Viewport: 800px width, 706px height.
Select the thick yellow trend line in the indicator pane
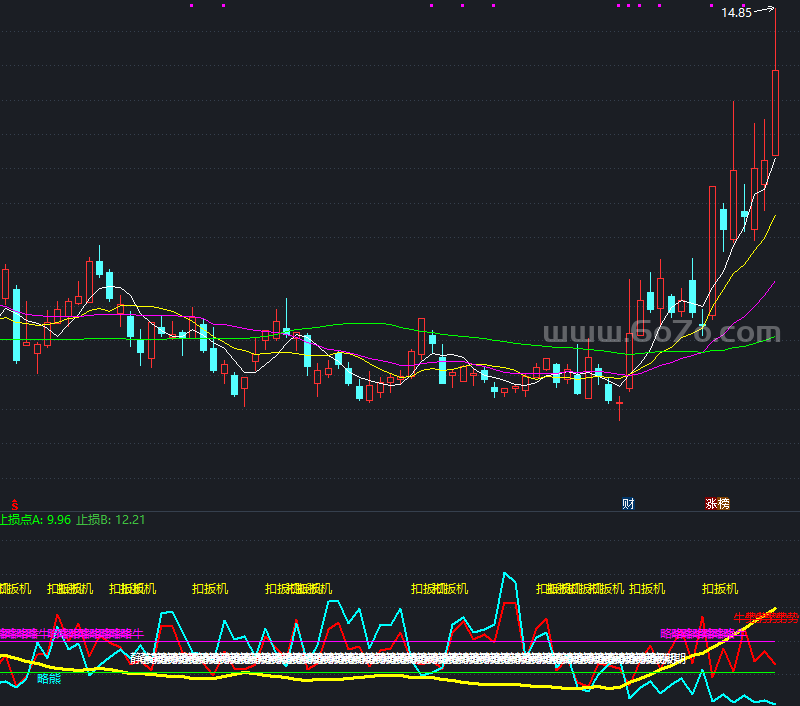point(388,676)
